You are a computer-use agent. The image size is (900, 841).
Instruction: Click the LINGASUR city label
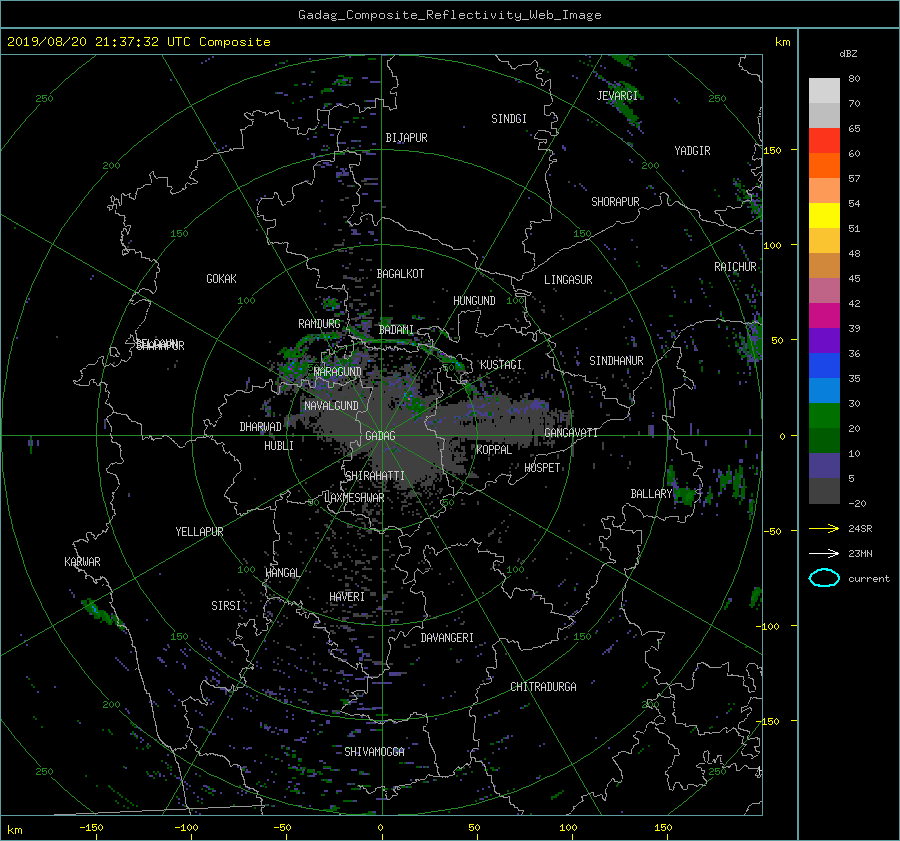(x=568, y=280)
